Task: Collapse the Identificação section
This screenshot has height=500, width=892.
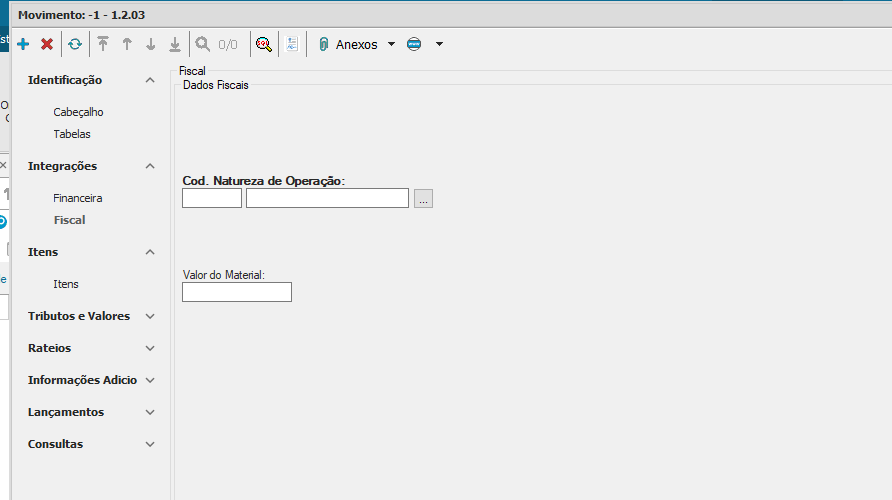Action: tap(150, 80)
